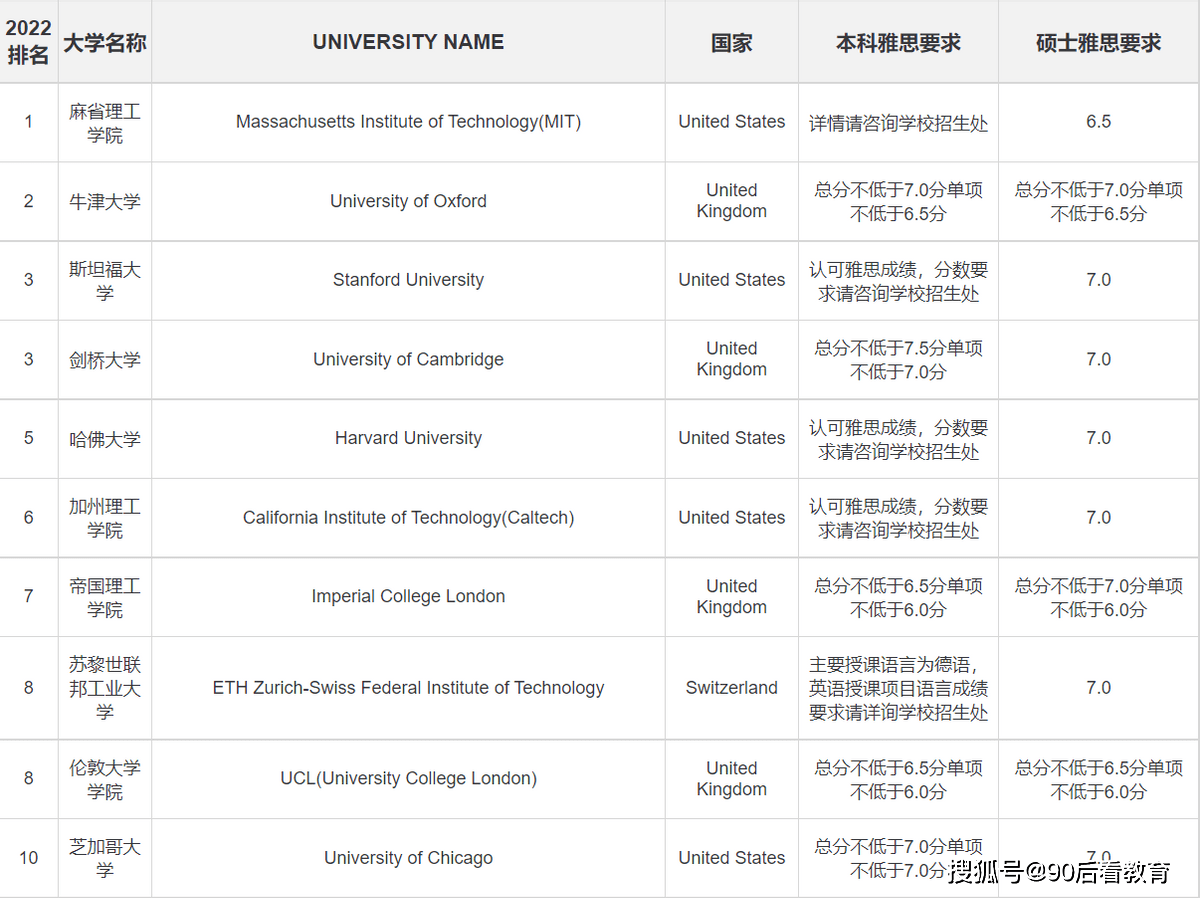Click the '本科雅思要求' column header
Image resolution: width=1200 pixels, height=898 pixels.
tap(898, 43)
